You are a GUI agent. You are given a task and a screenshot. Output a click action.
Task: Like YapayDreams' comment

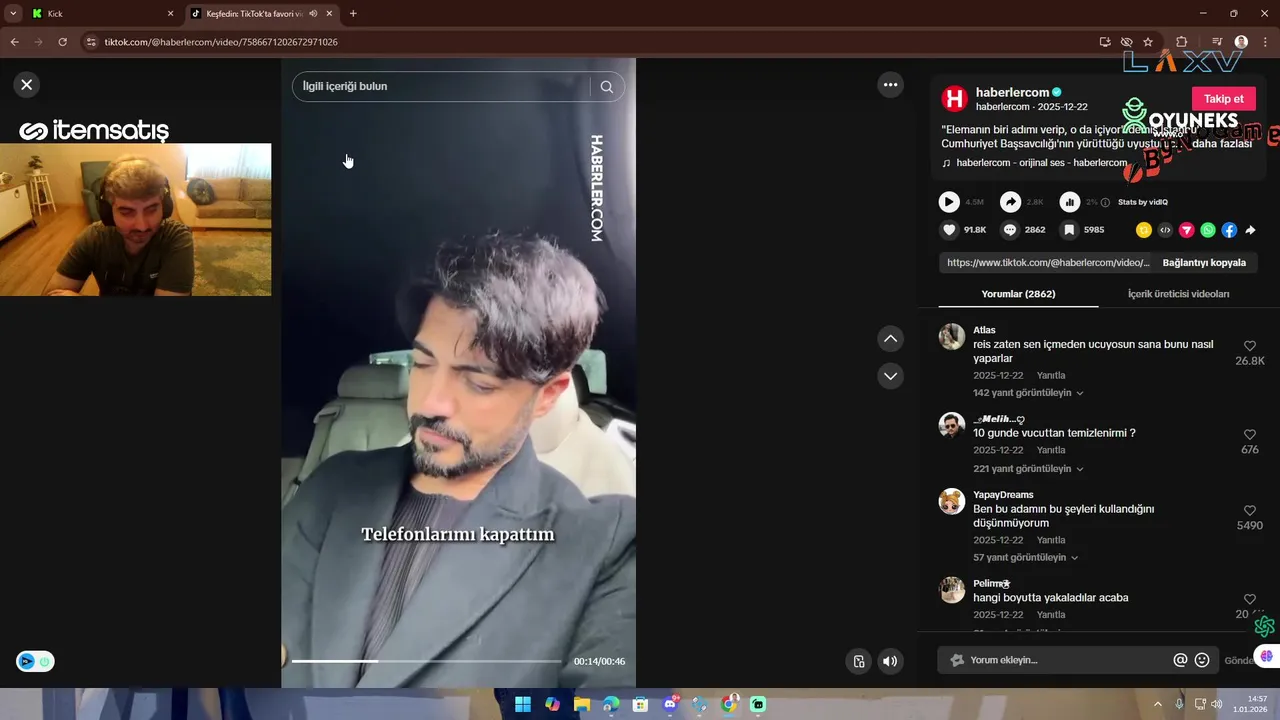(1250, 511)
